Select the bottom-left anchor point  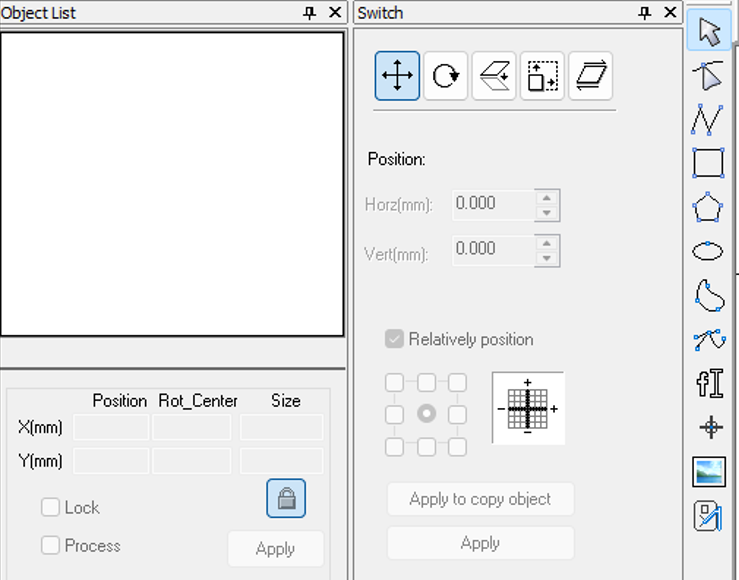pyautogui.click(x=394, y=447)
